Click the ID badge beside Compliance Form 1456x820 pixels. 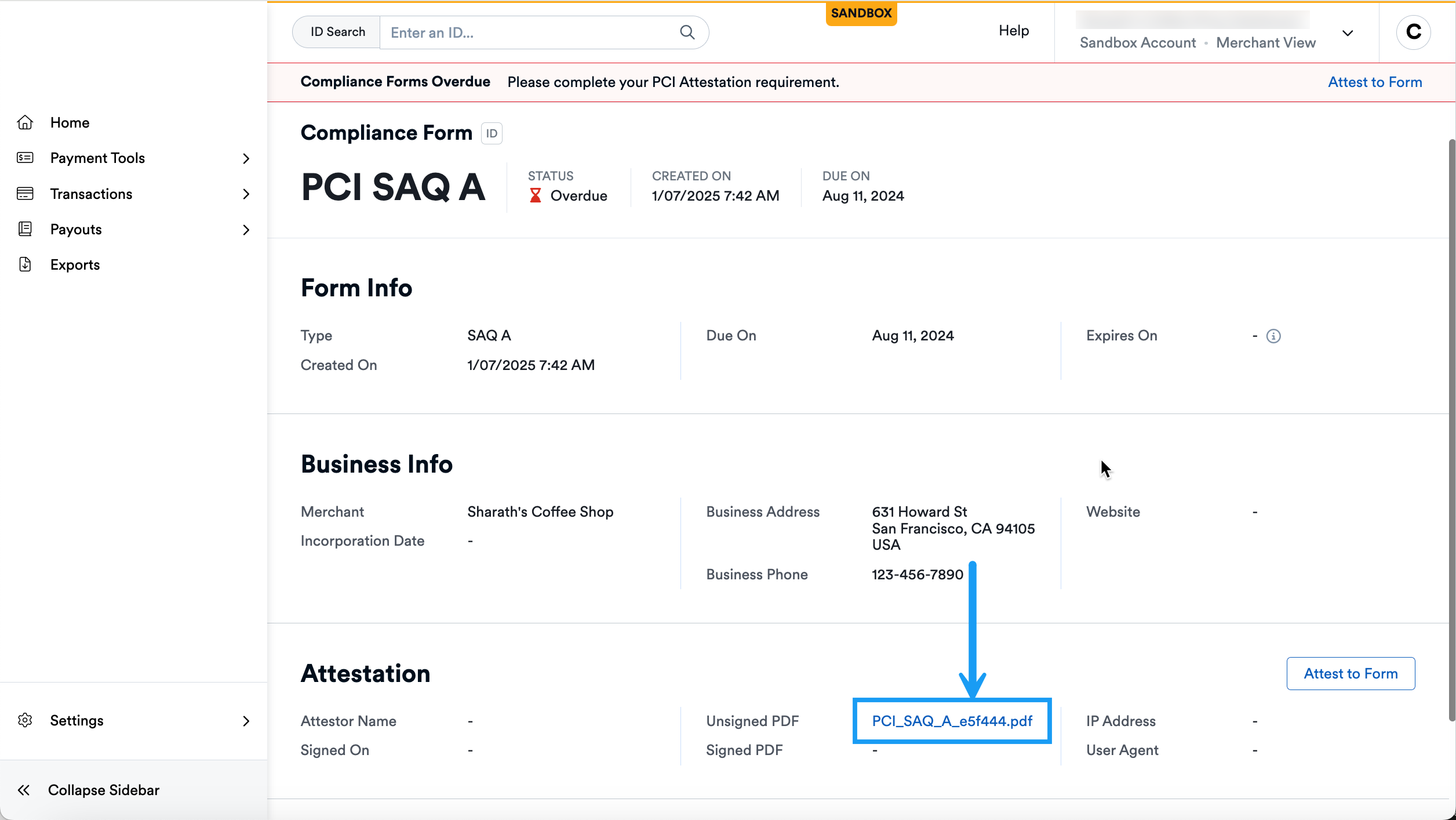[491, 133]
